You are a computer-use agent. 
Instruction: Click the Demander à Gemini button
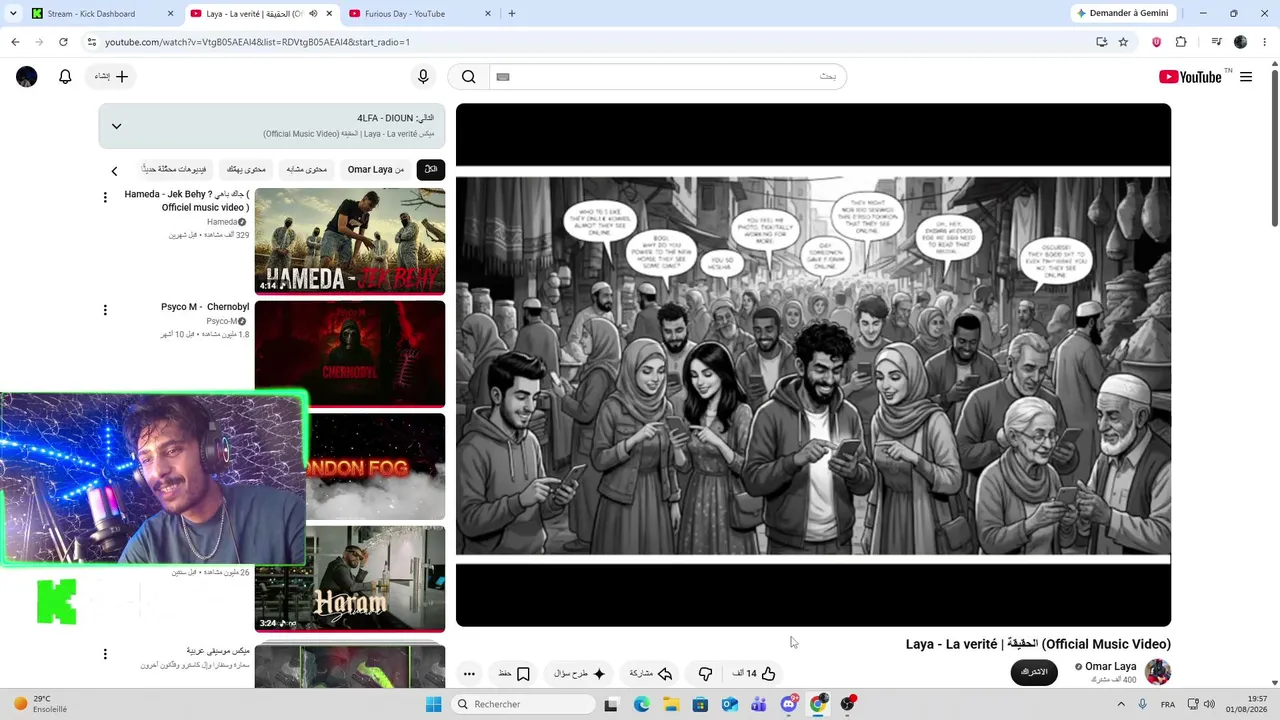coord(1122,14)
